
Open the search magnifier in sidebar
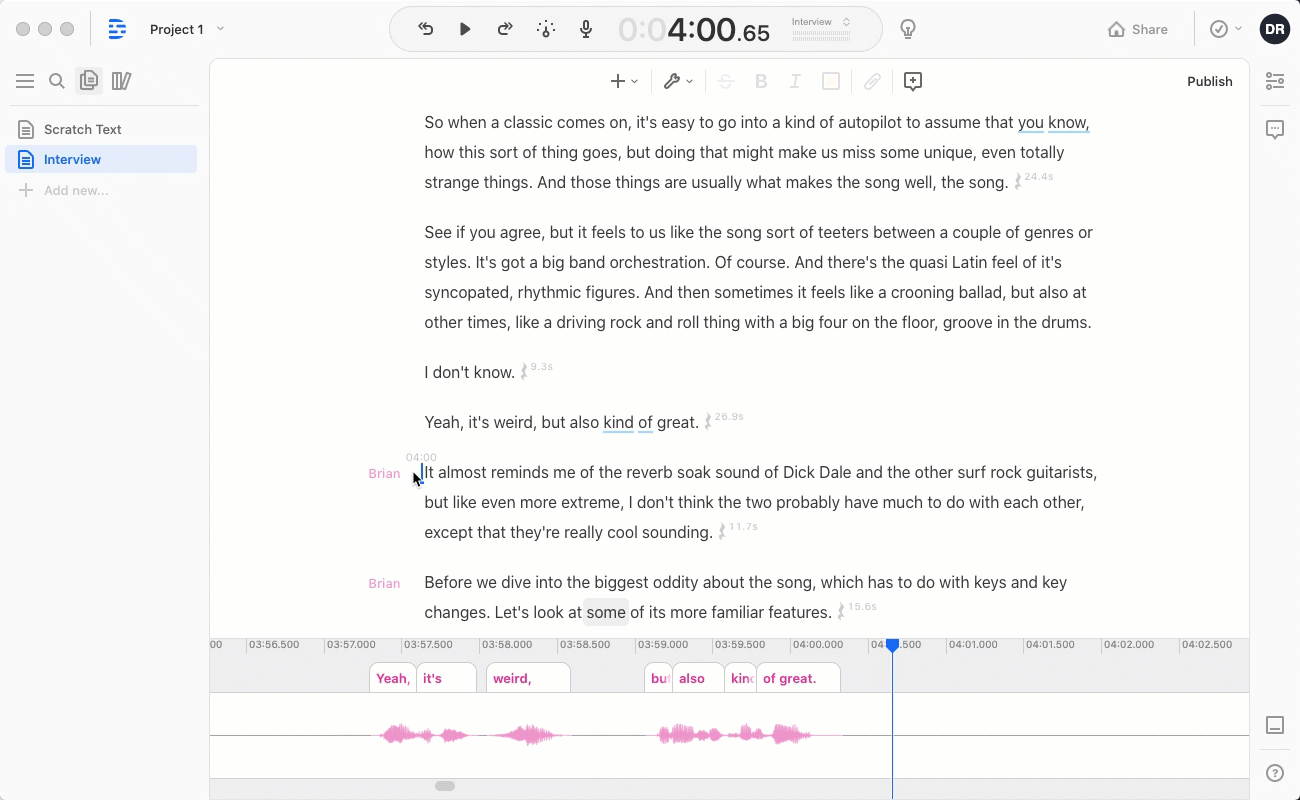[57, 81]
